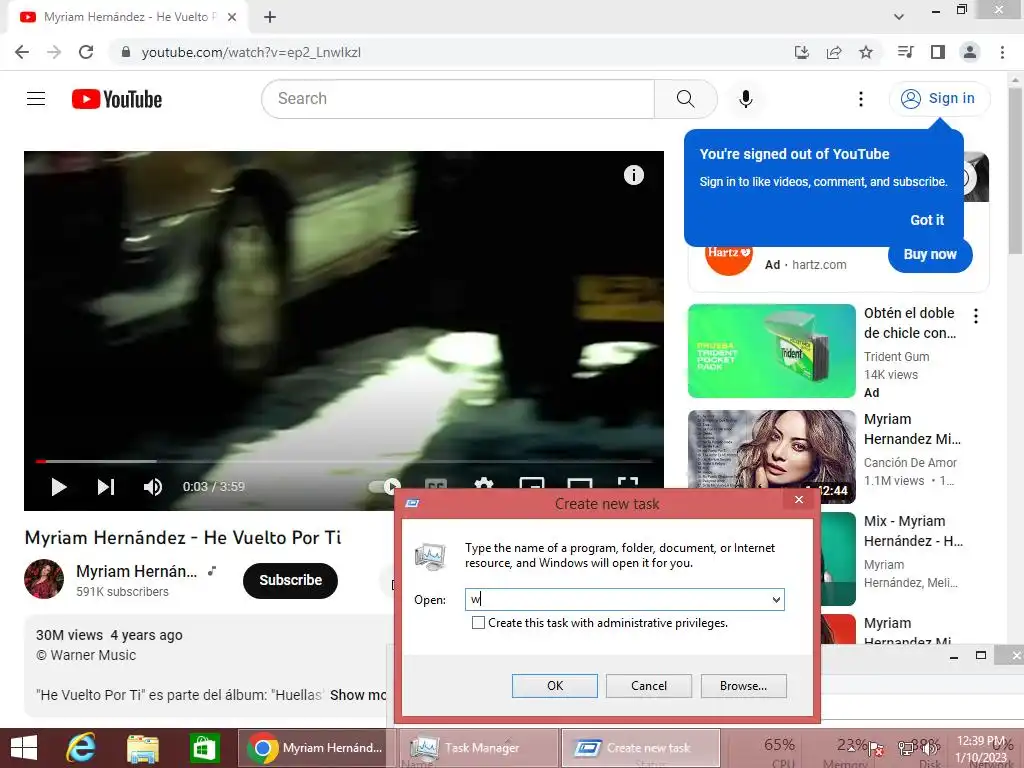
Task: Subscribe to Myriam Hernández channel
Action: pyautogui.click(x=291, y=580)
